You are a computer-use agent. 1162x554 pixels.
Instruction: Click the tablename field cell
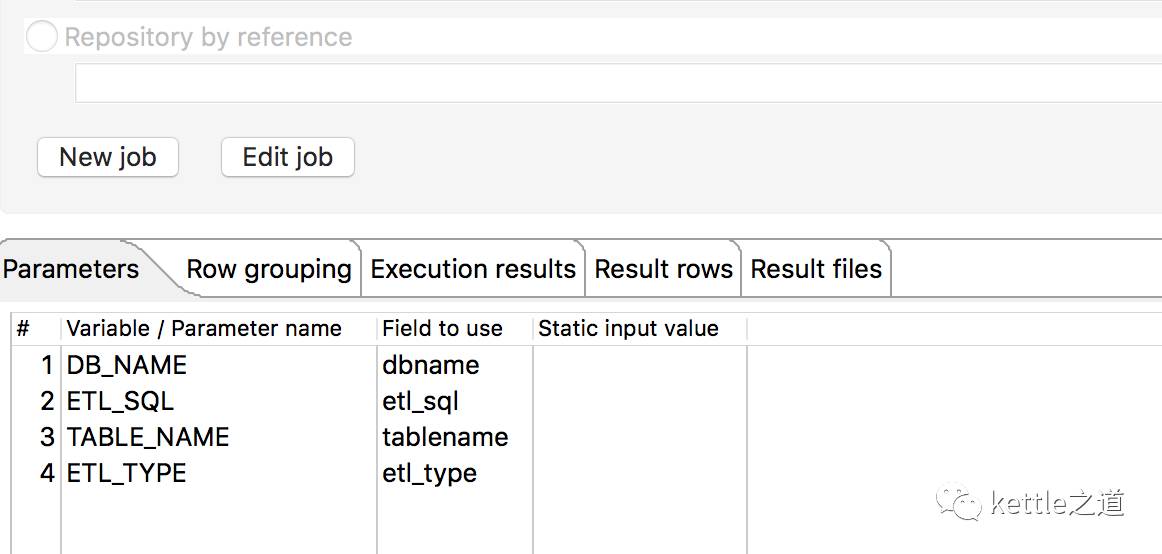pyautogui.click(x=445, y=437)
